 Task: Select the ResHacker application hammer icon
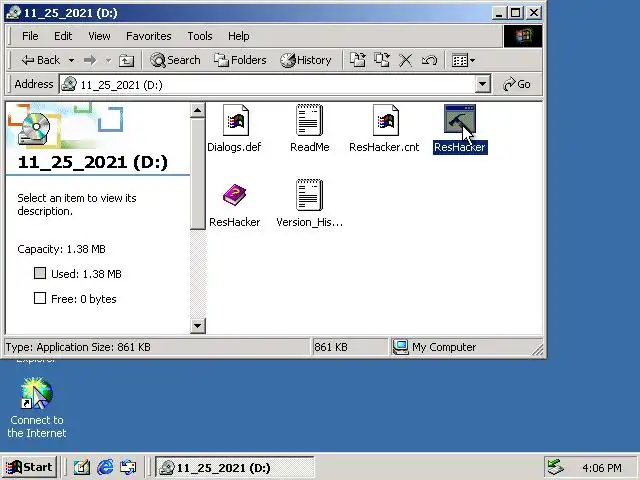(x=460, y=119)
